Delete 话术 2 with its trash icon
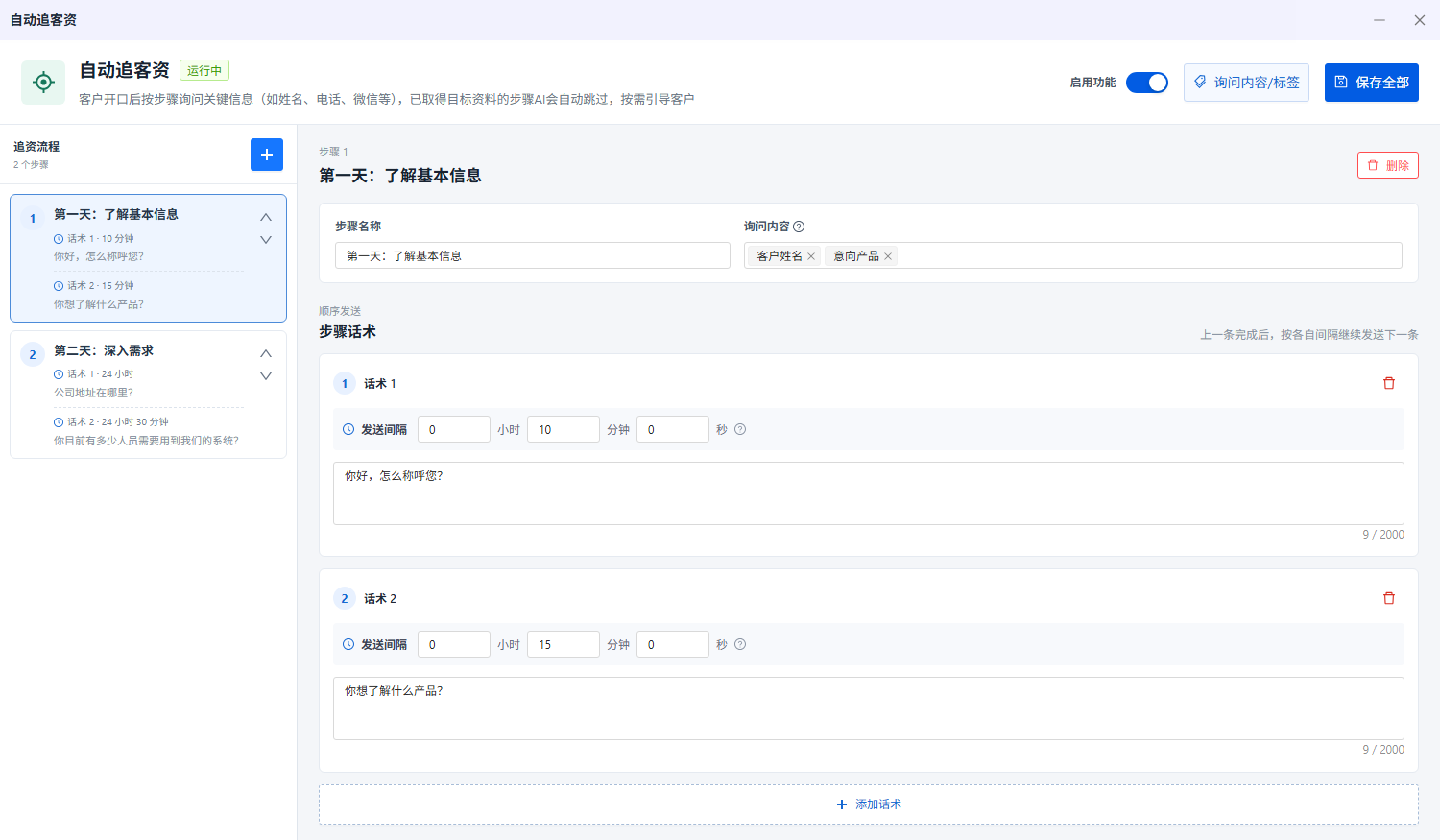Screen dimensions: 1440x840 [x=1388, y=598]
